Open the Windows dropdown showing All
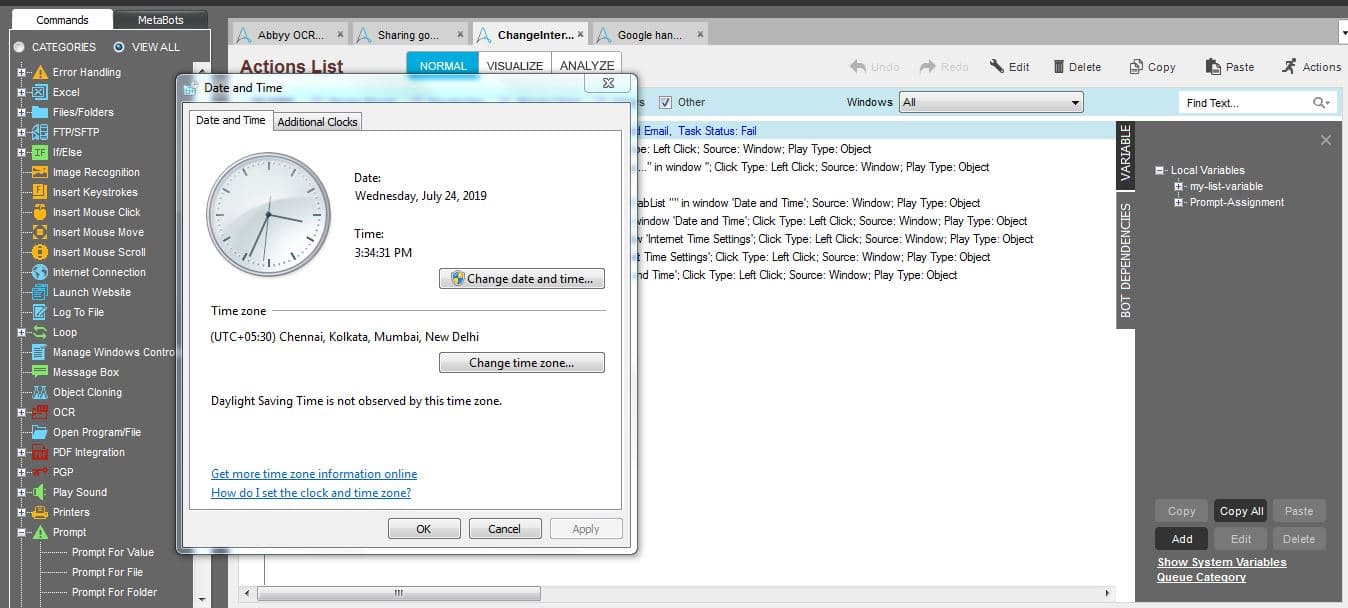Image resolution: width=1348 pixels, height=608 pixels. [991, 102]
